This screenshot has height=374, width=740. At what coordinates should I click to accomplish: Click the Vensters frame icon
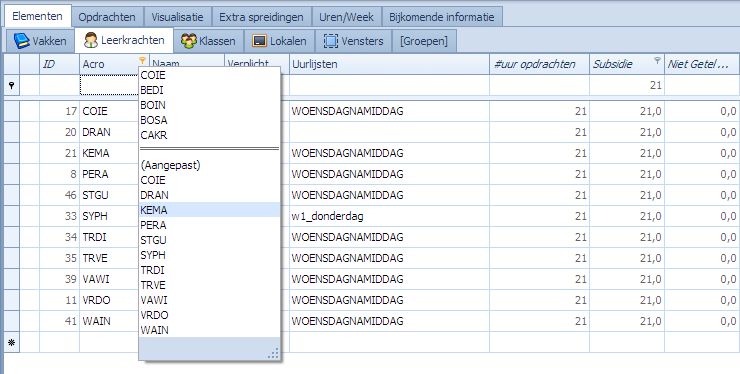[x=331, y=41]
